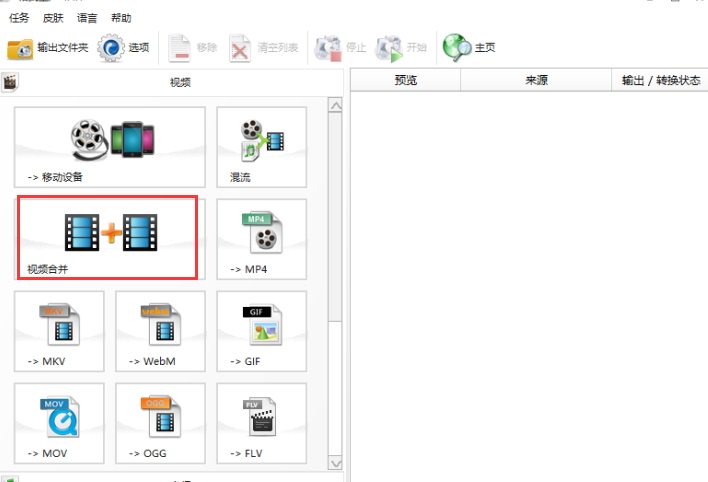
Task: Click the scrollbar up arrow in format list
Action: tap(335, 106)
